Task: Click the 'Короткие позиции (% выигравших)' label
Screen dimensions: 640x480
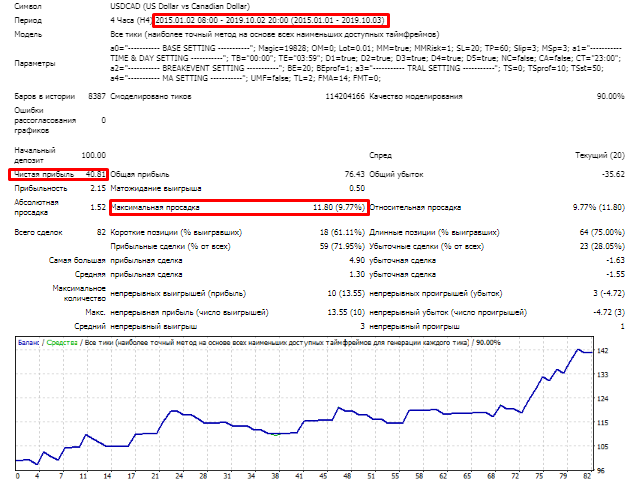Action: pos(176,233)
